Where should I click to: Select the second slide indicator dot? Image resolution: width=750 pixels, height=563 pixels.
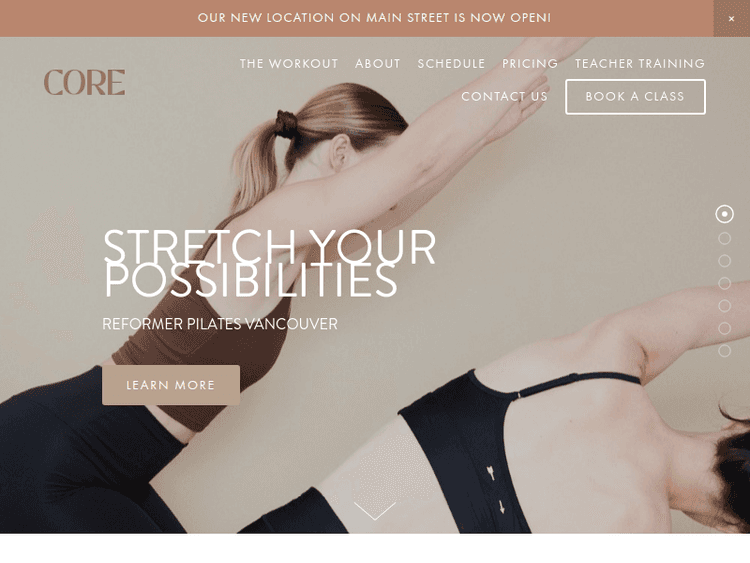pyautogui.click(x=724, y=238)
